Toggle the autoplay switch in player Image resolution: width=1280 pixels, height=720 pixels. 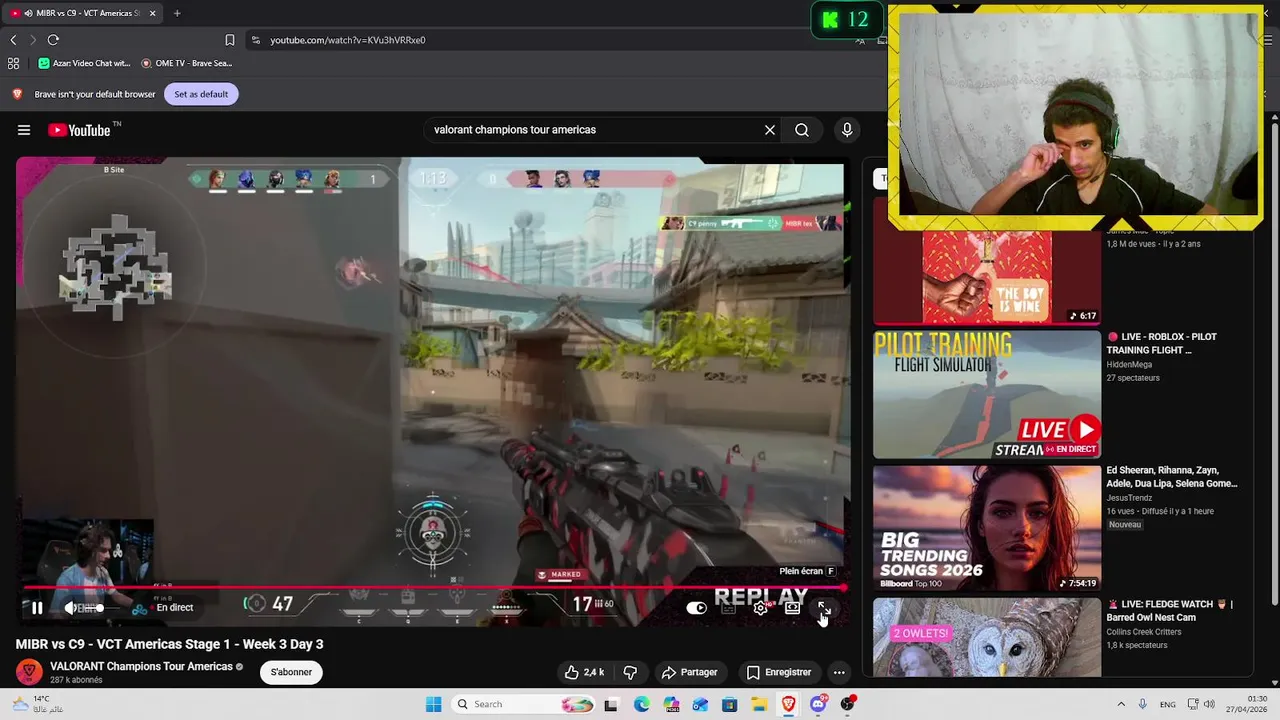click(x=697, y=607)
